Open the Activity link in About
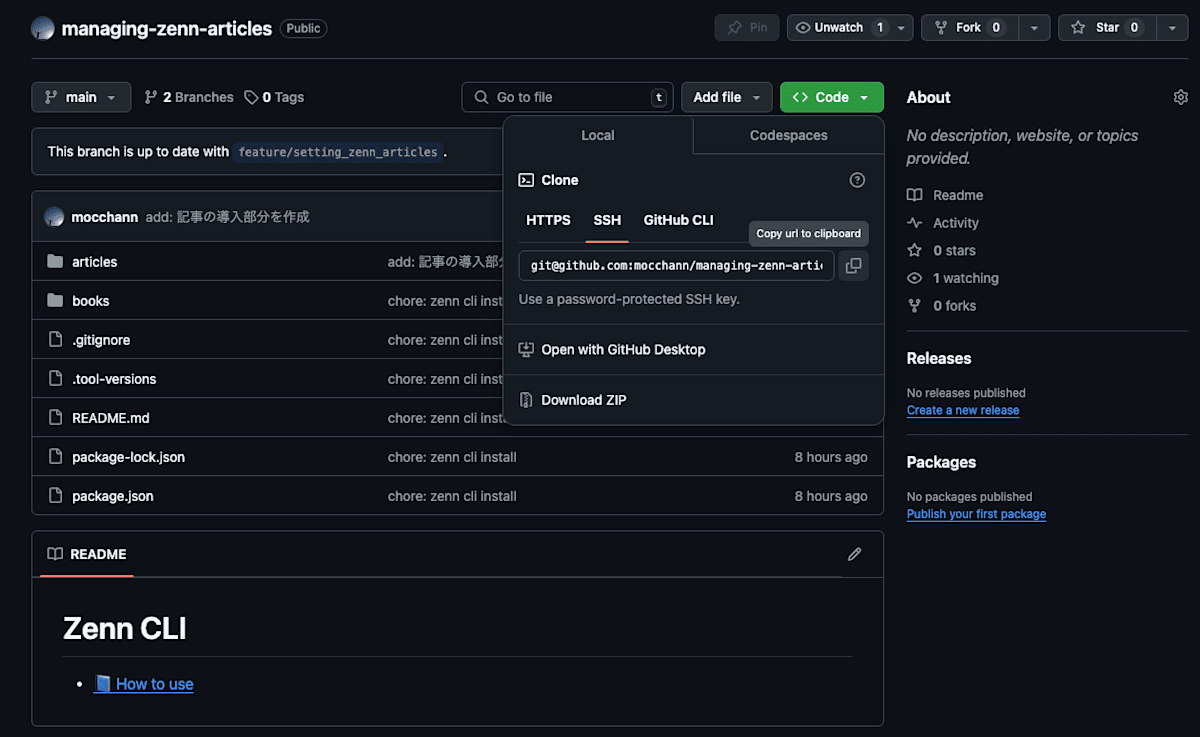The height and width of the screenshot is (737, 1200). [943, 223]
